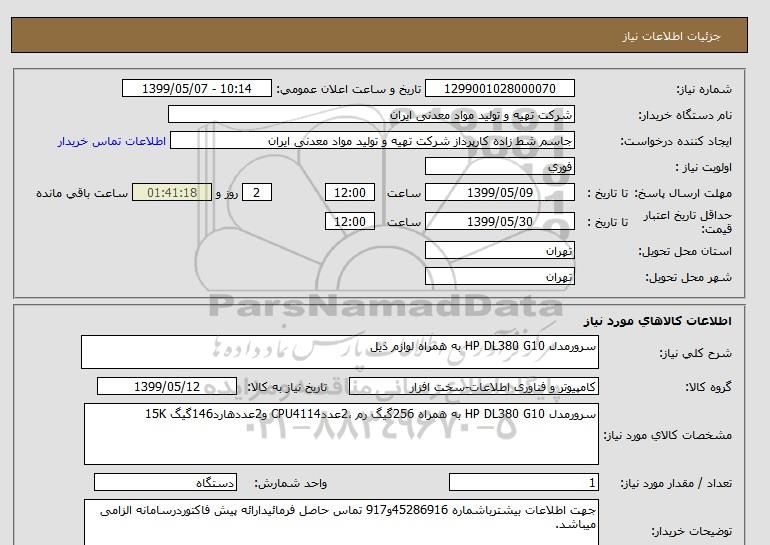The height and width of the screenshot is (545, 770).
Task: Click the remaining days field showing 2
Action: [x=256, y=192]
